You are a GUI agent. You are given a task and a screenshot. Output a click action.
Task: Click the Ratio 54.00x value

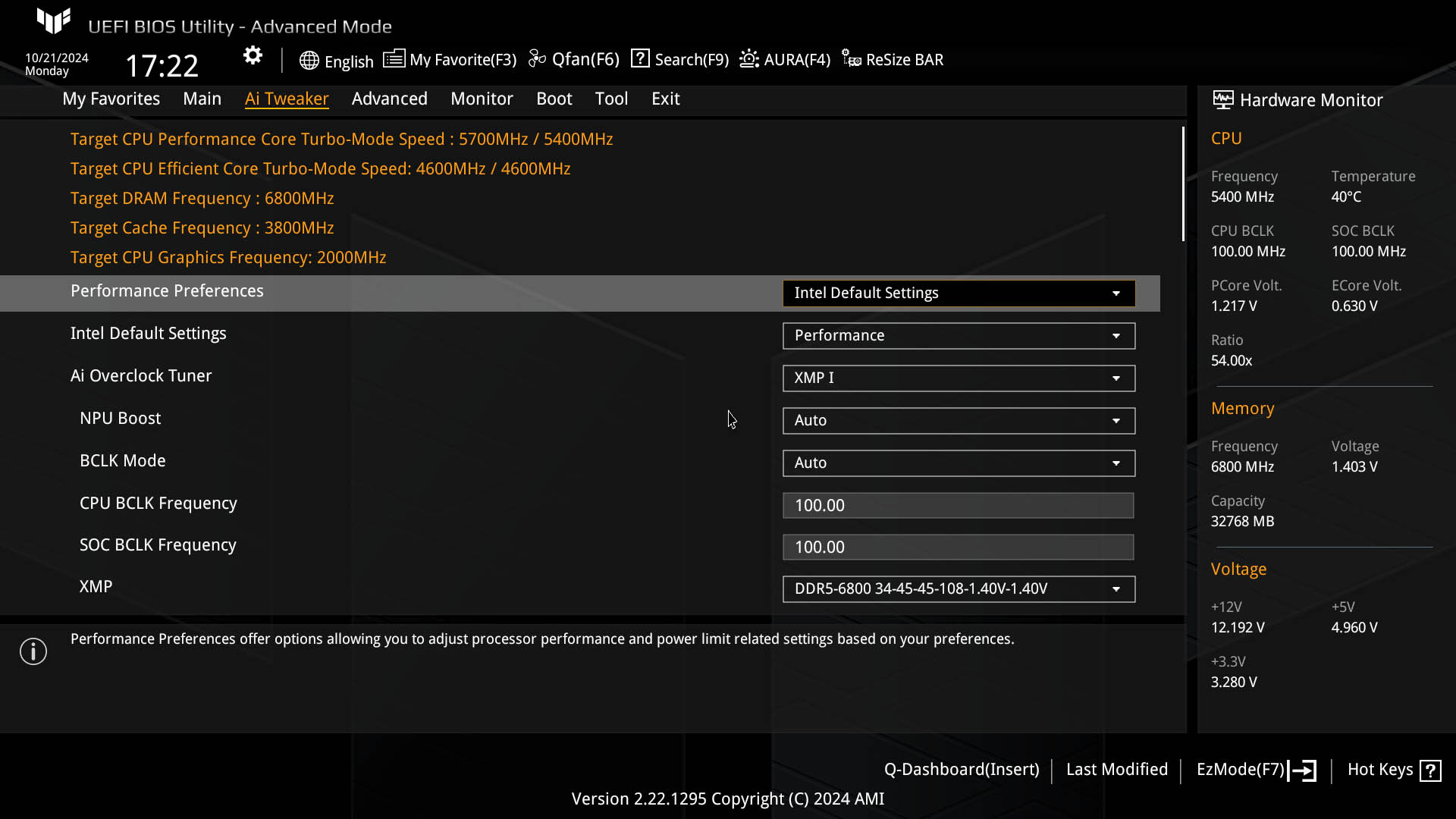1232,361
